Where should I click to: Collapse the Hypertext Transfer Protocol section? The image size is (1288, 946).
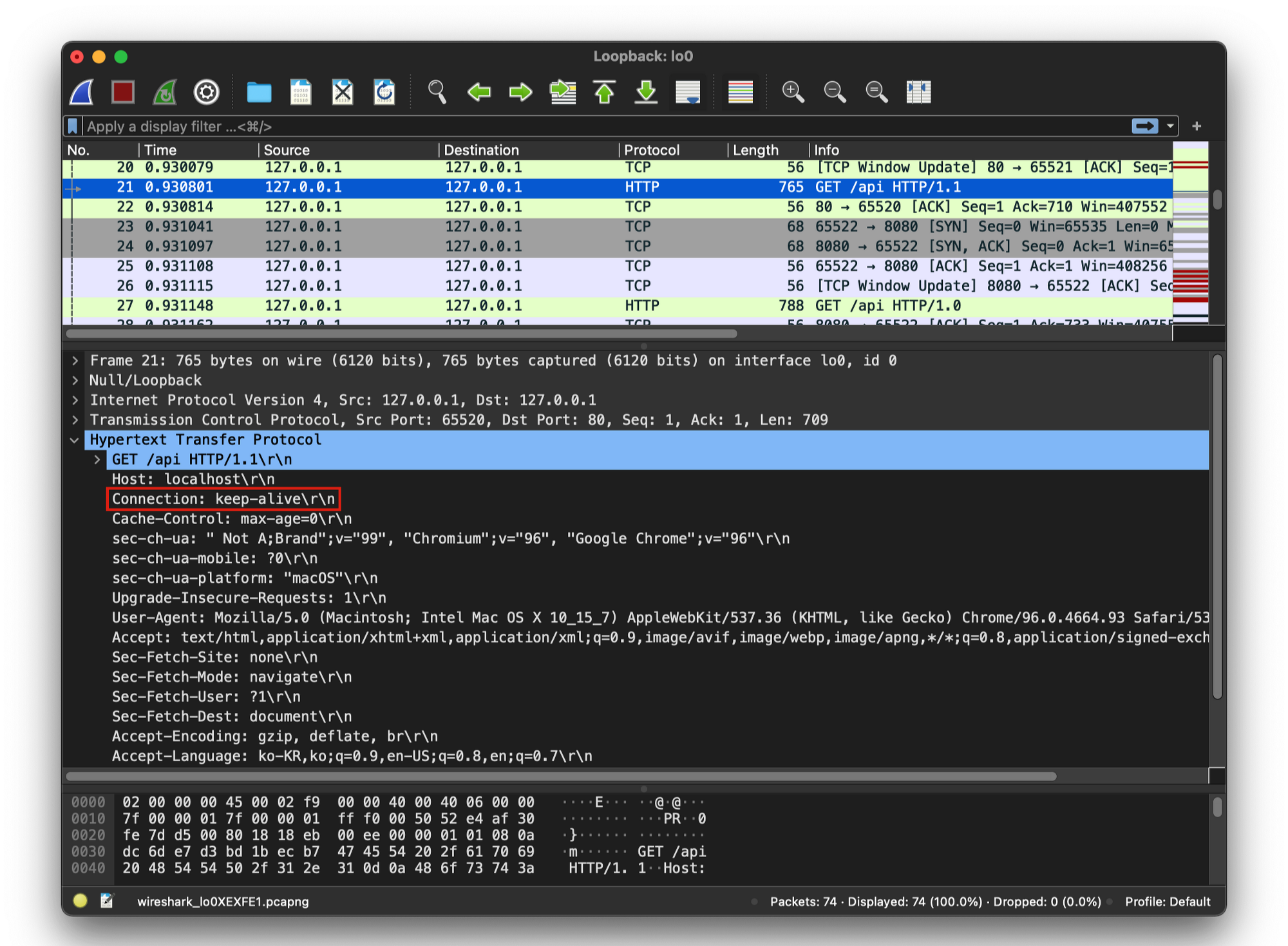coord(75,440)
